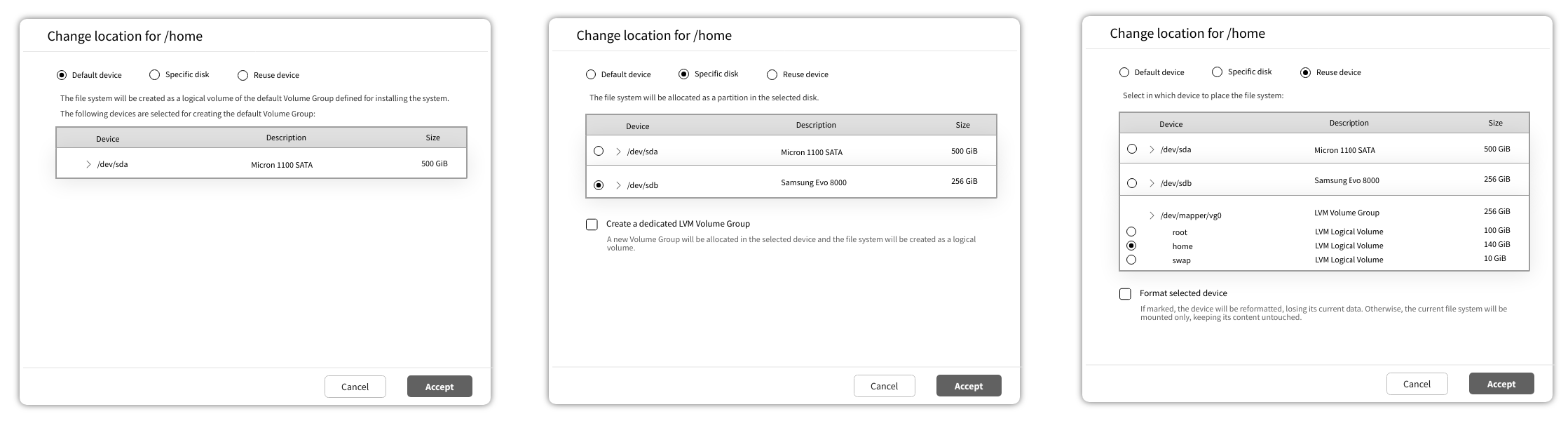Choose /dev/sdb radio in right dialog
The width and height of the screenshot is (1568, 421).
[1131, 183]
